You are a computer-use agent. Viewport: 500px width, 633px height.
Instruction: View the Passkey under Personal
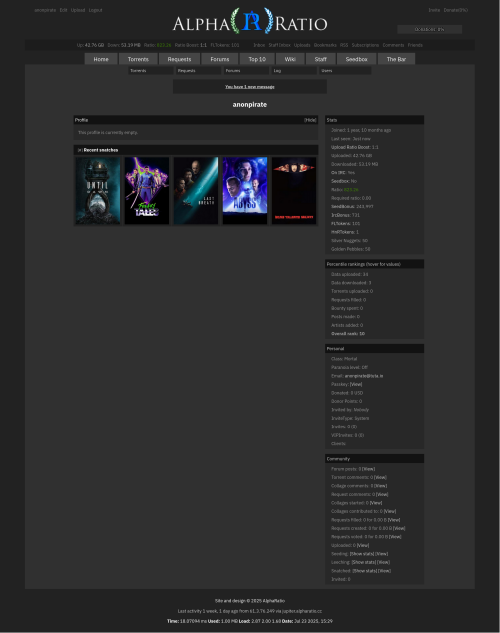356,384
